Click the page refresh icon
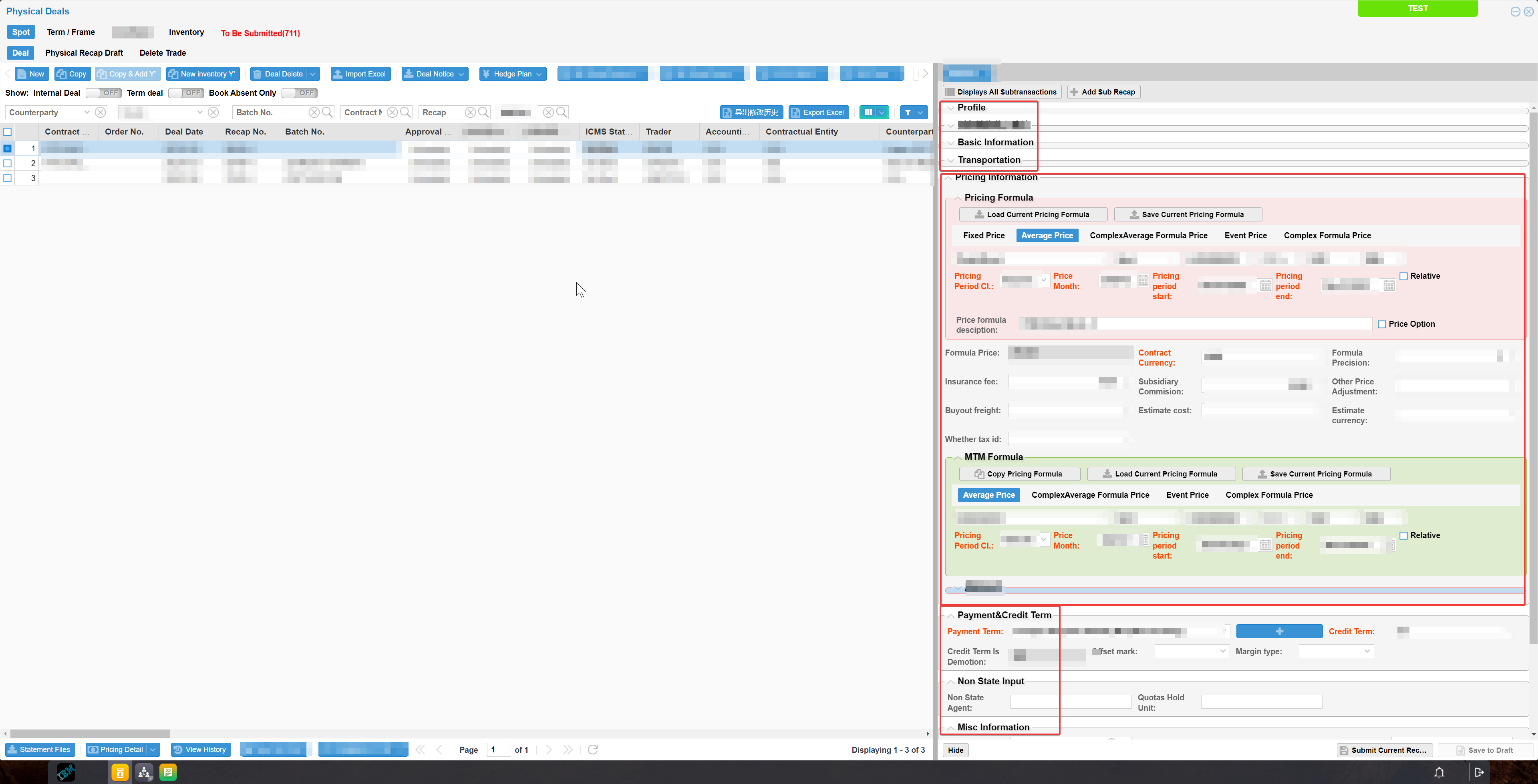This screenshot has width=1538, height=784. click(x=592, y=750)
